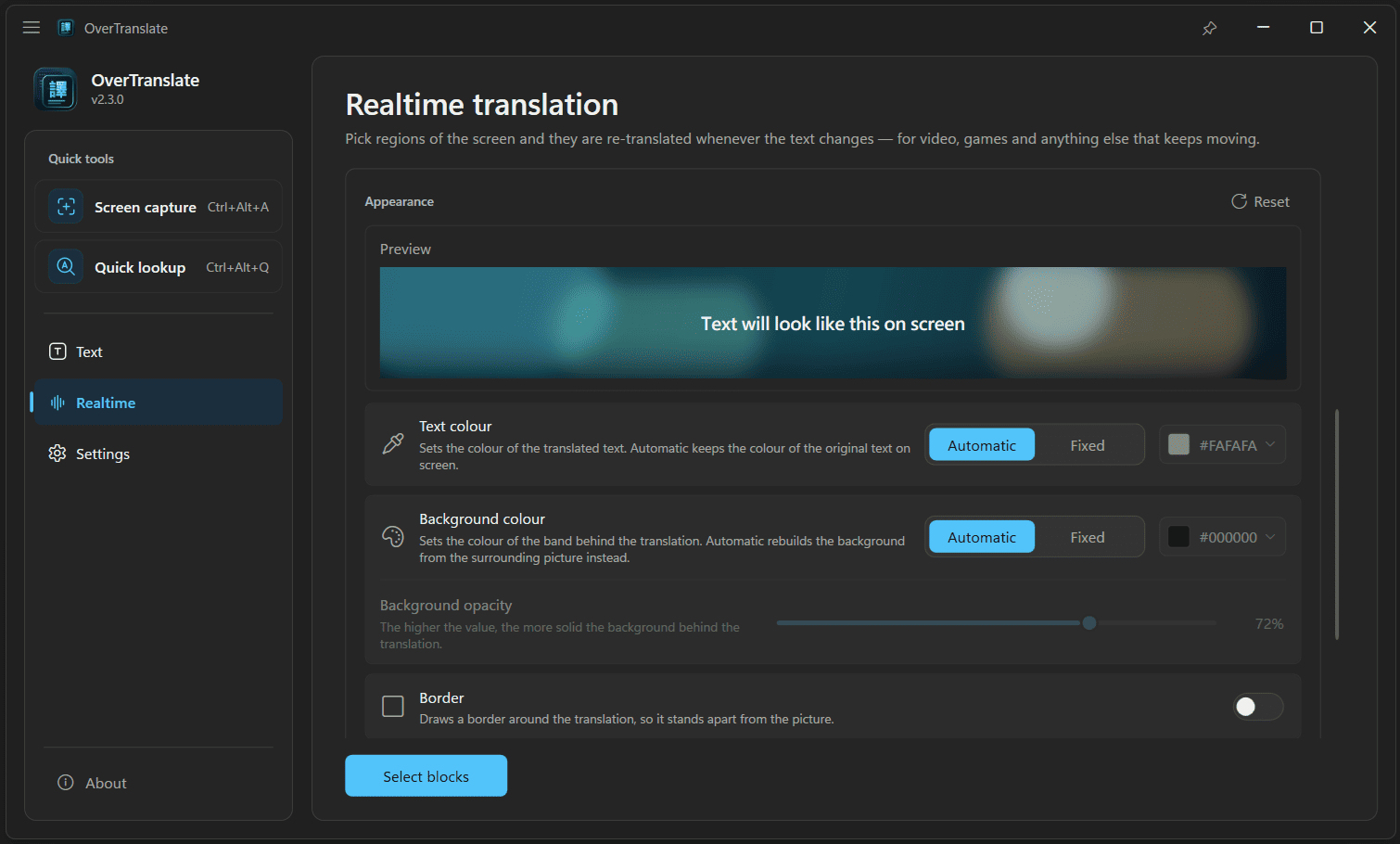Set Text colour to Fixed
Image resolution: width=1400 pixels, height=844 pixels.
pyautogui.click(x=1088, y=445)
